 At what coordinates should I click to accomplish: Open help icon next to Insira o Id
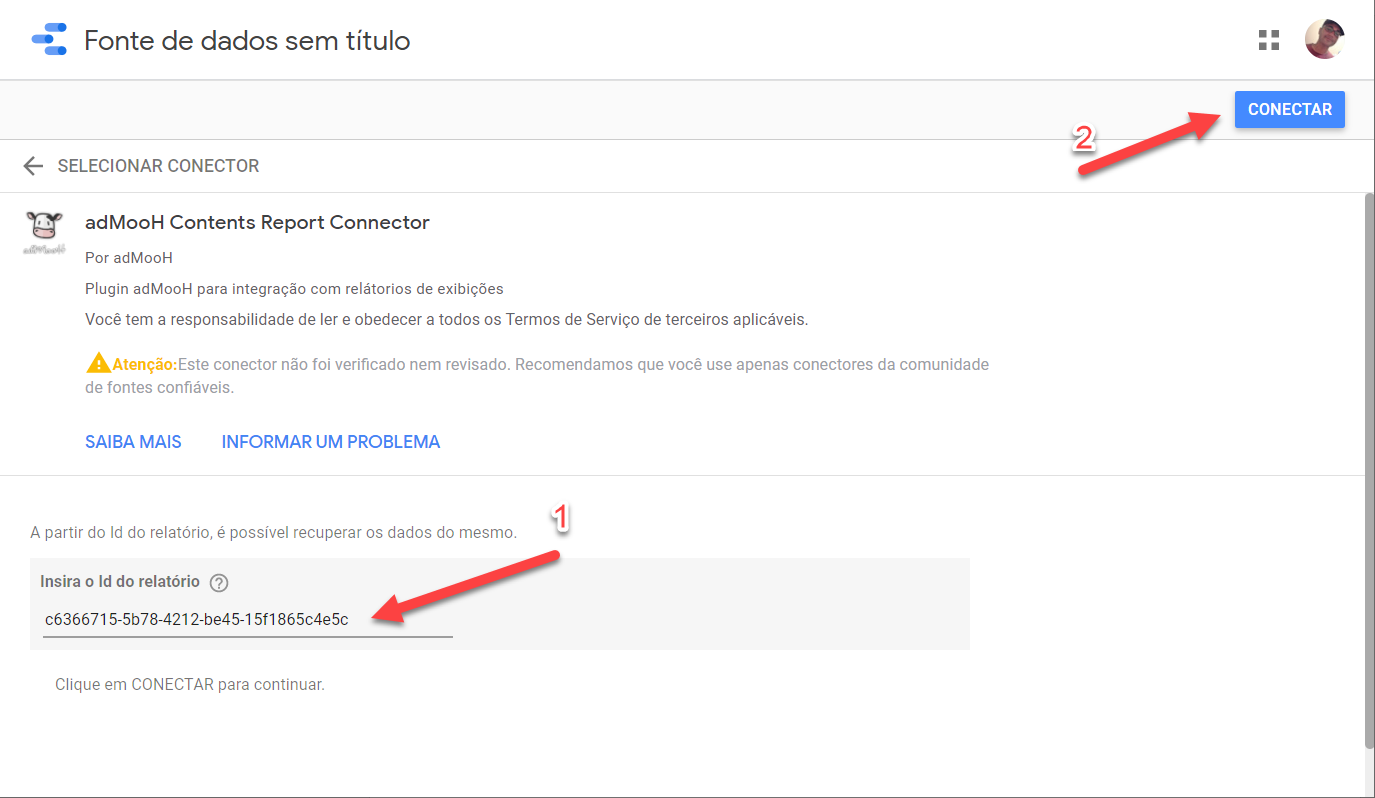[219, 583]
